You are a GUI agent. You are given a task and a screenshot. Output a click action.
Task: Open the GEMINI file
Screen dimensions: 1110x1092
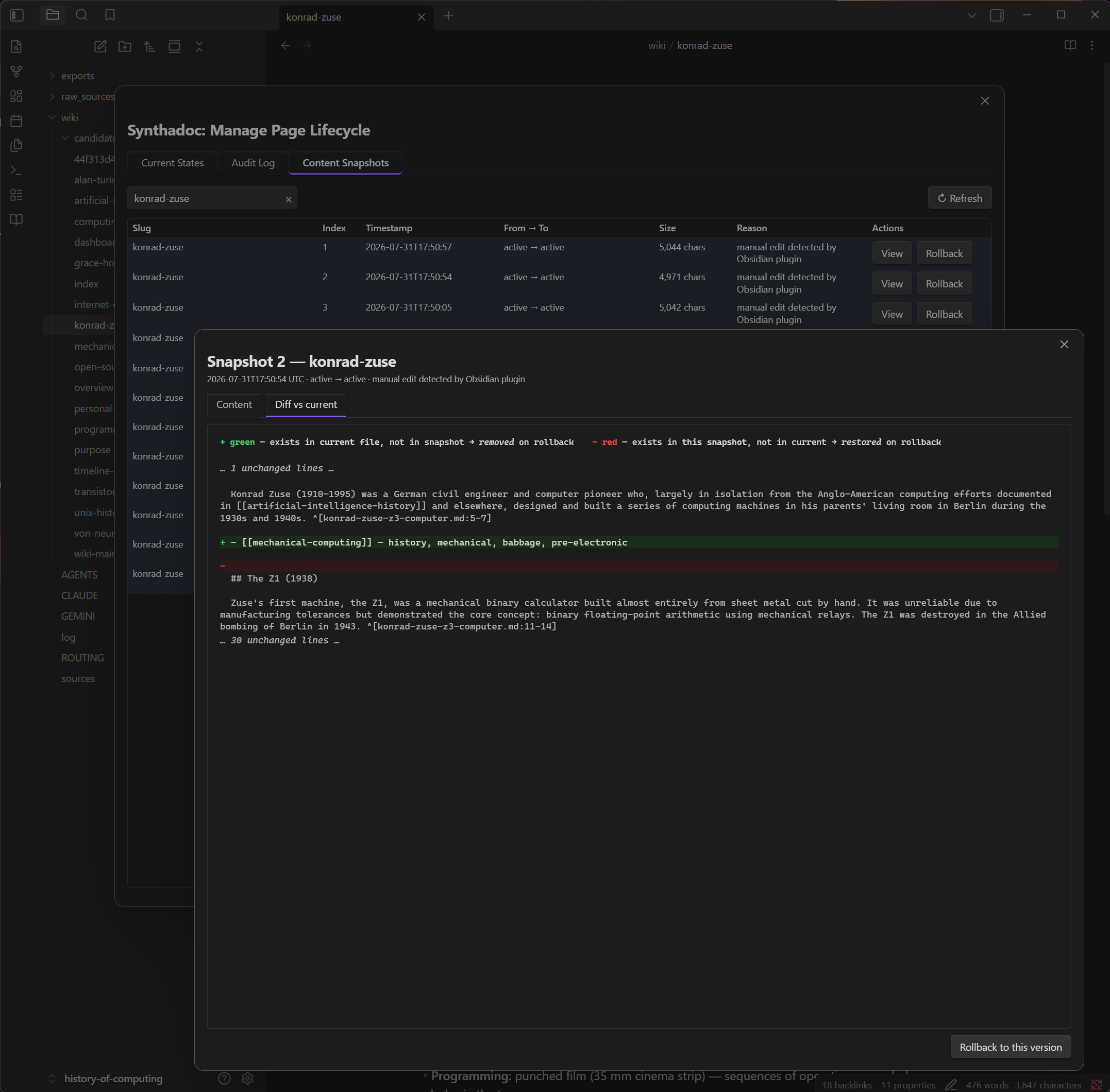point(78,616)
